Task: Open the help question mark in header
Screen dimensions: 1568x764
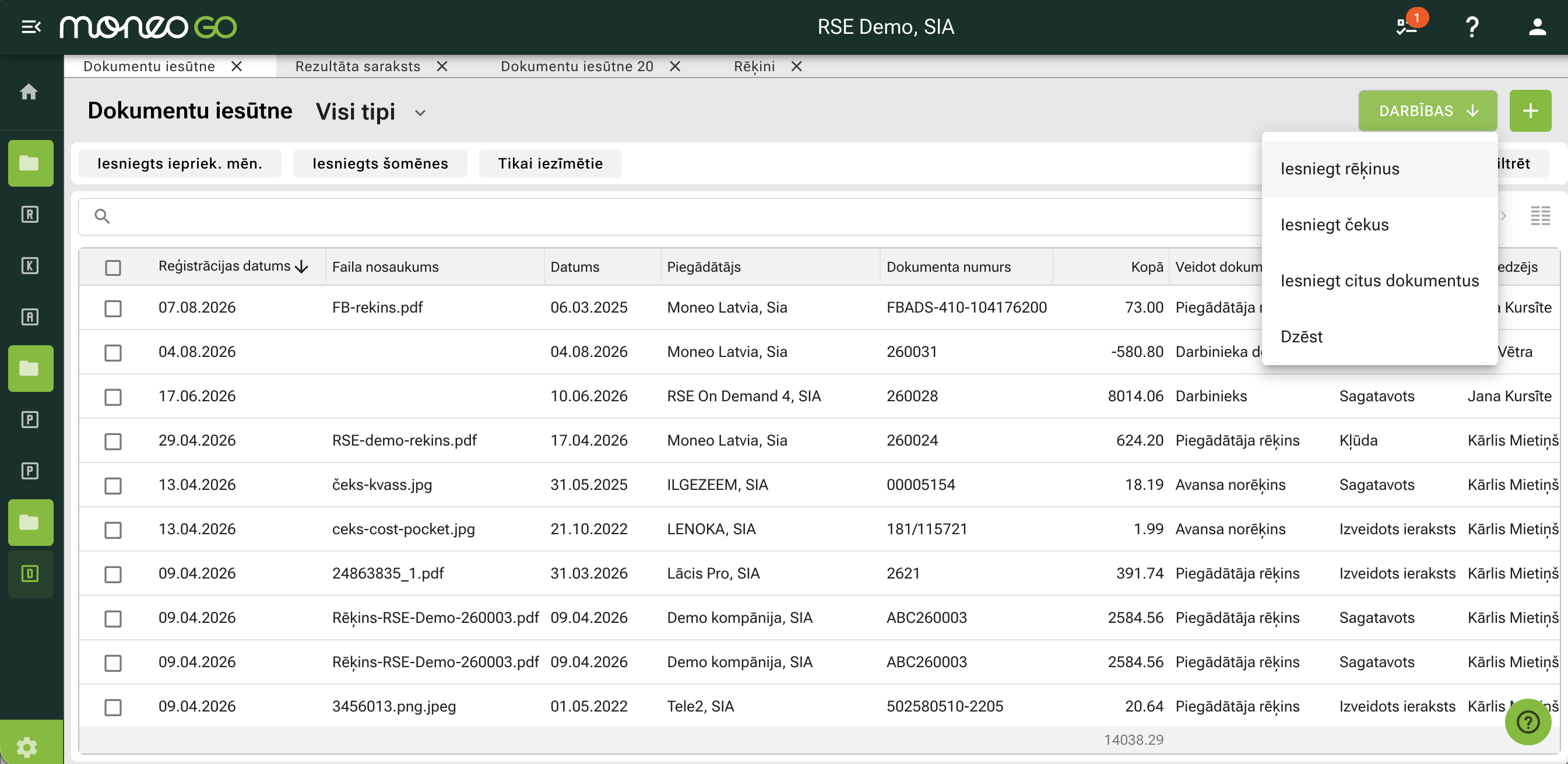Action: [1472, 27]
